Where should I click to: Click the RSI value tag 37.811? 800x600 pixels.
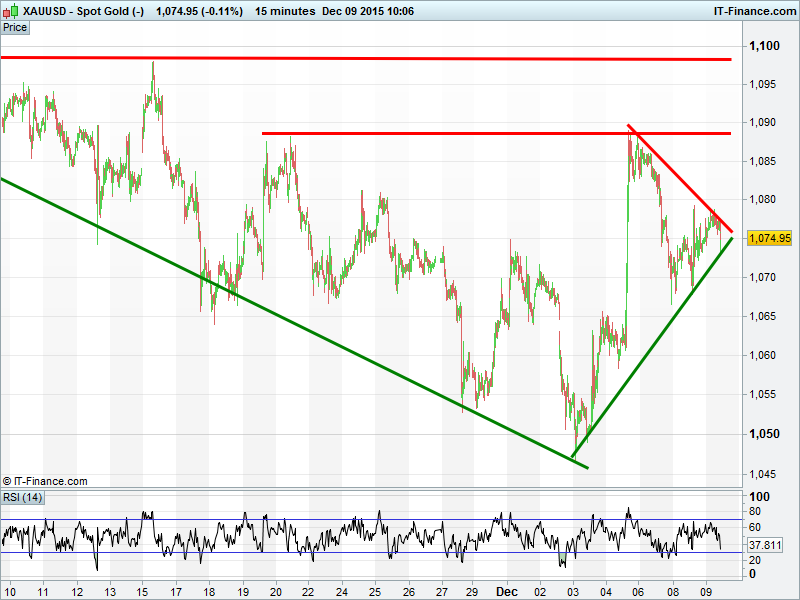(764, 545)
